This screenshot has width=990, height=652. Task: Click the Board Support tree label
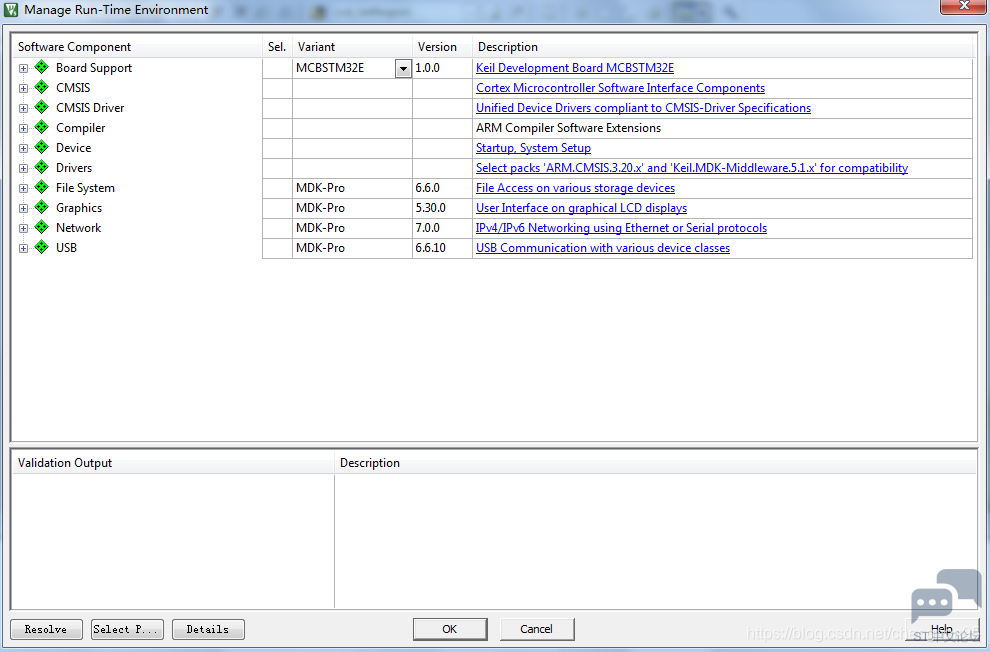click(x=94, y=68)
